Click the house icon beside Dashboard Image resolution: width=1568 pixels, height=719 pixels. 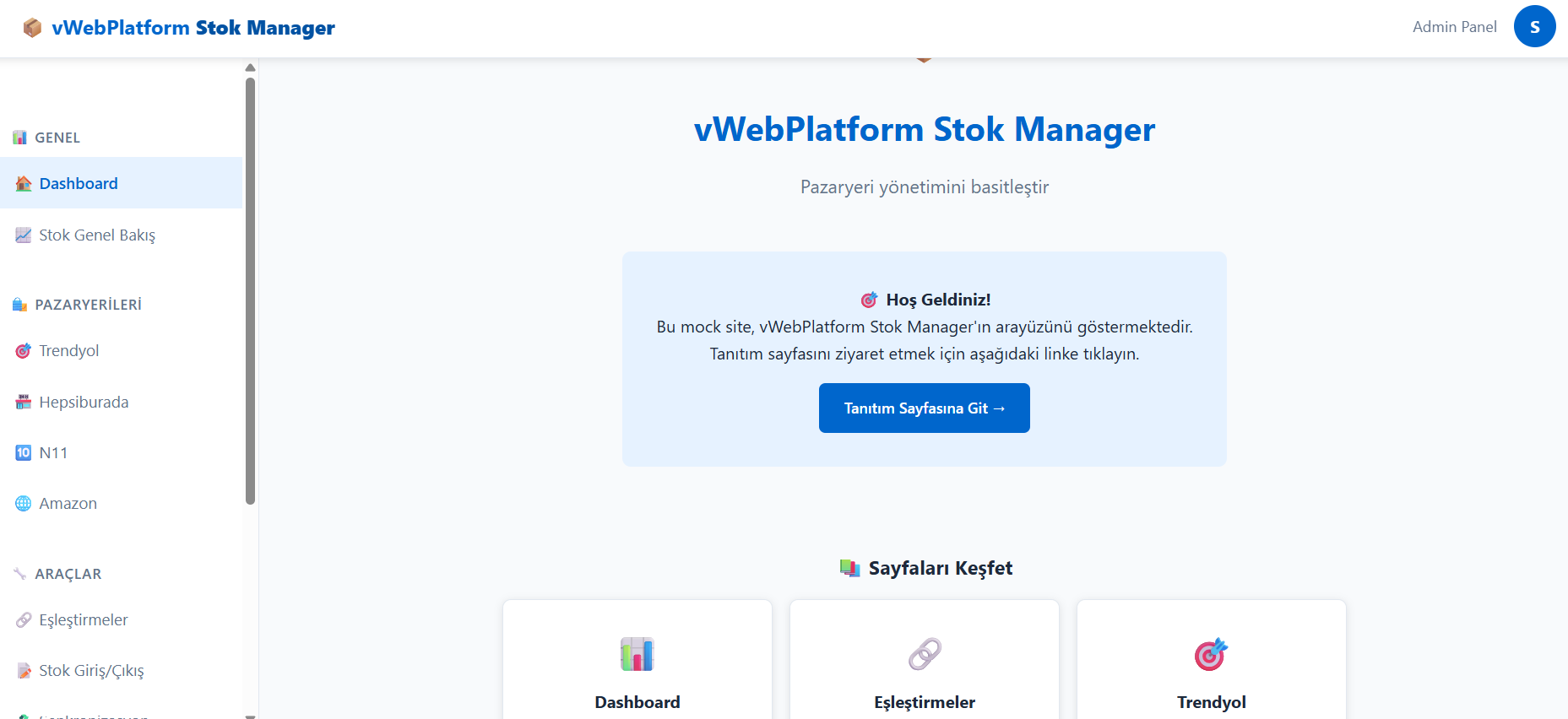click(x=24, y=184)
